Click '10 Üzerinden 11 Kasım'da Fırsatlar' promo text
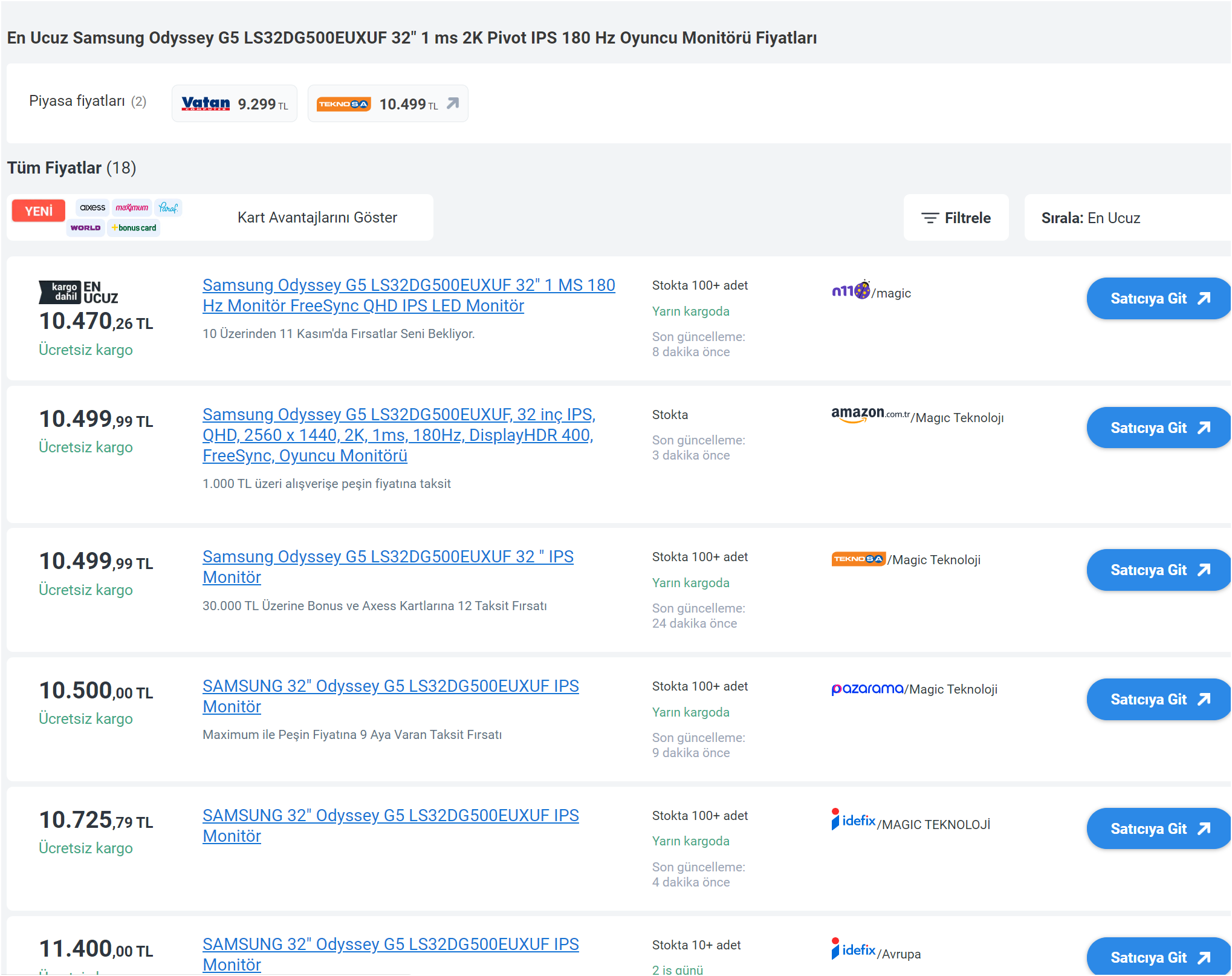Viewport: 1232px width, 976px height. click(x=339, y=334)
